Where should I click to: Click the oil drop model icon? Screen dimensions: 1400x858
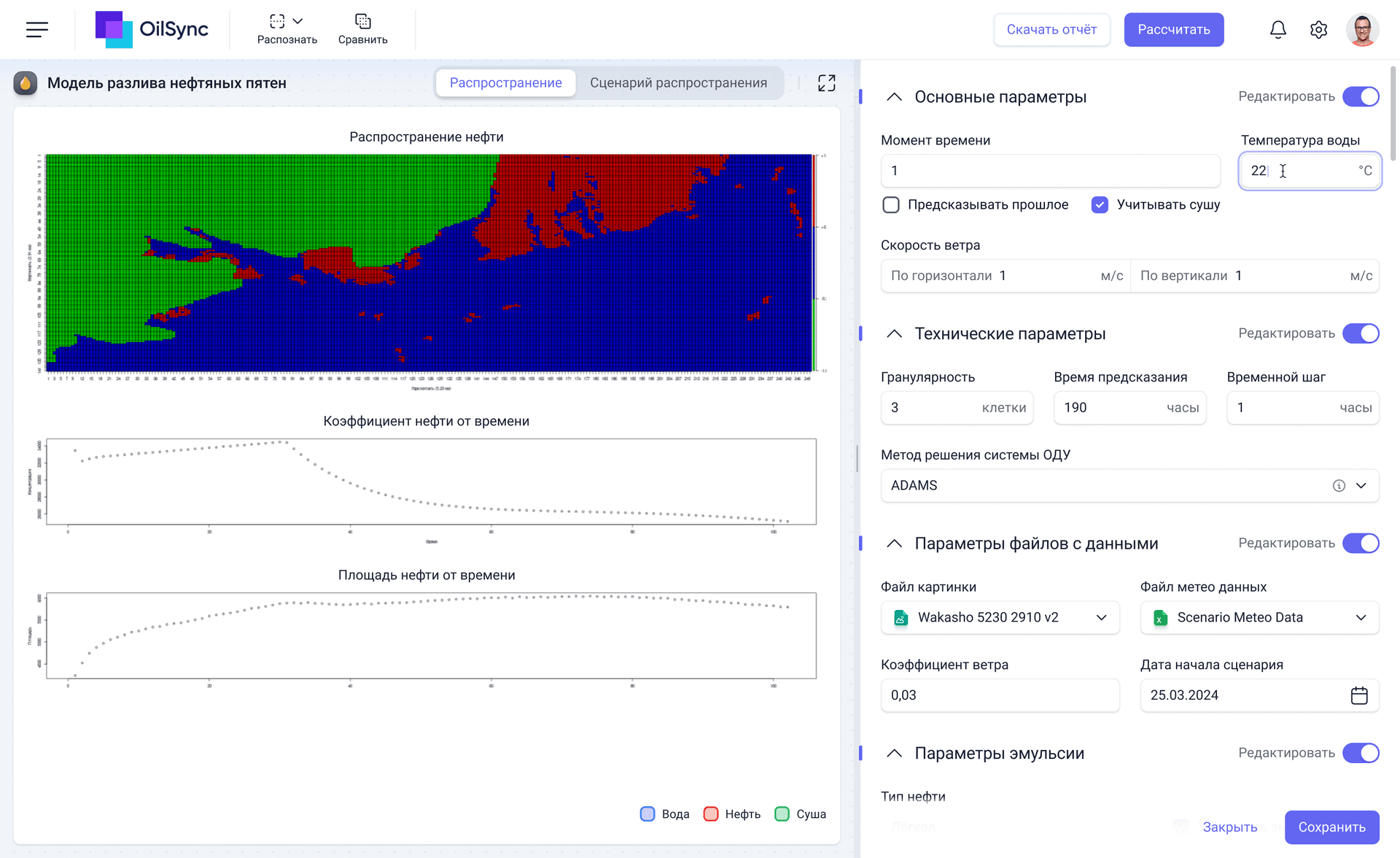[26, 83]
